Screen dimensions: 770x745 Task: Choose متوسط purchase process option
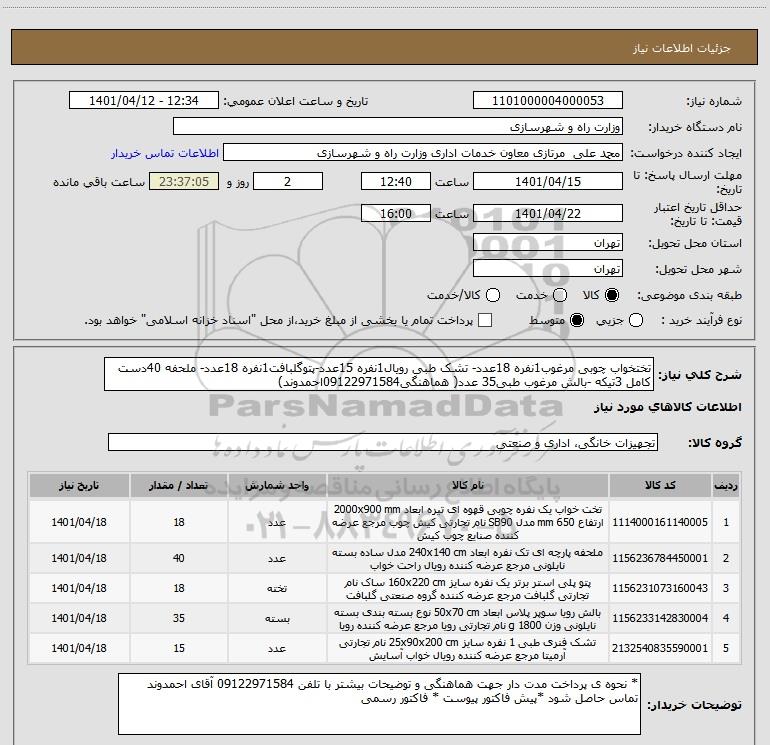tap(577, 320)
